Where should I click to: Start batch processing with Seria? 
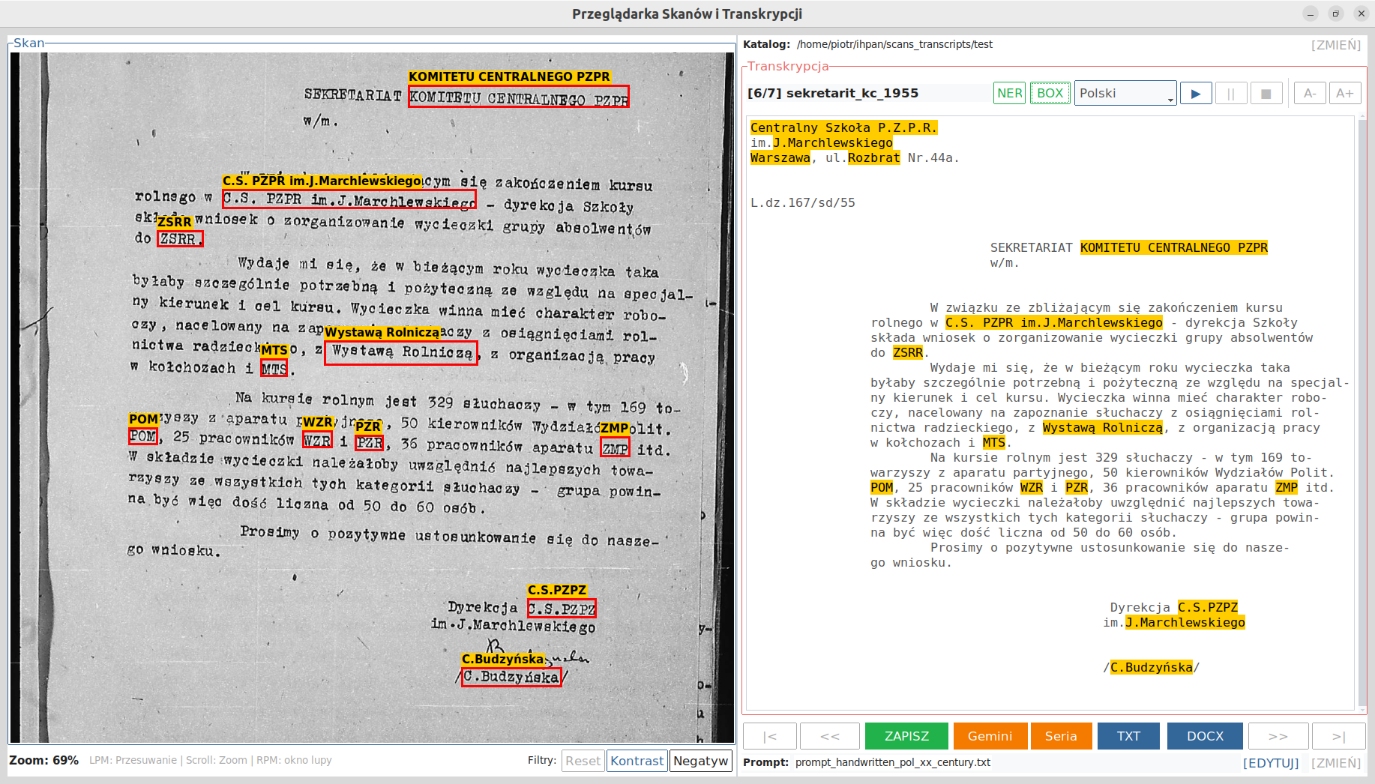coord(1061,736)
